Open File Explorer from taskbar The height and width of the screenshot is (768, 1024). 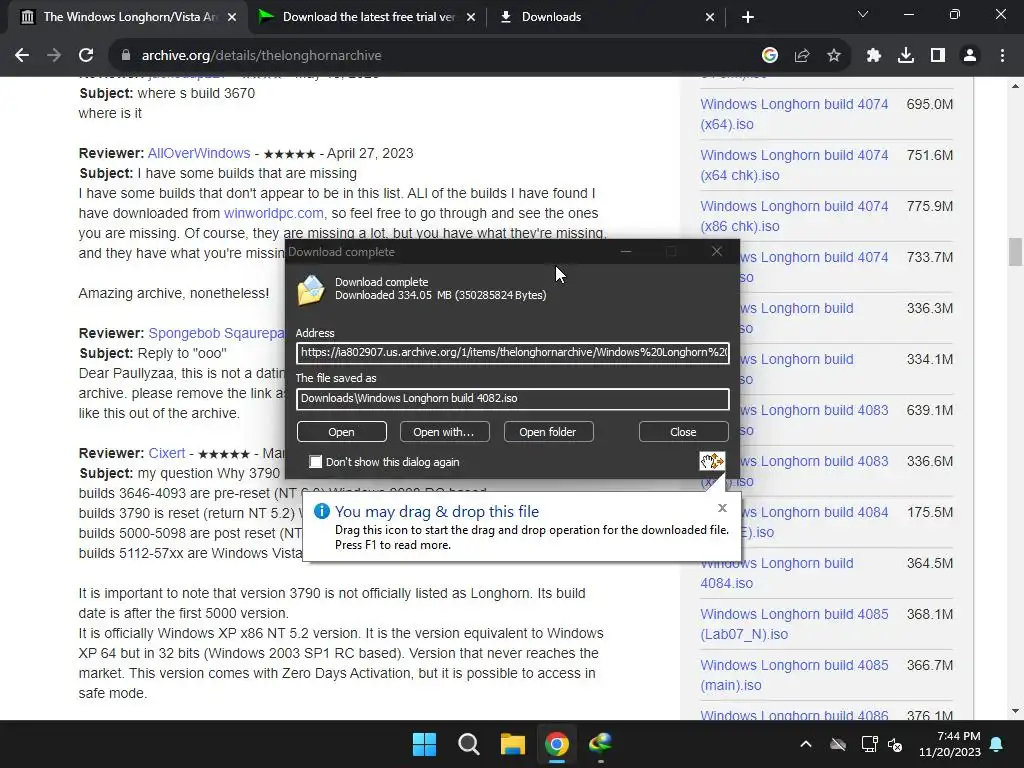[x=513, y=744]
